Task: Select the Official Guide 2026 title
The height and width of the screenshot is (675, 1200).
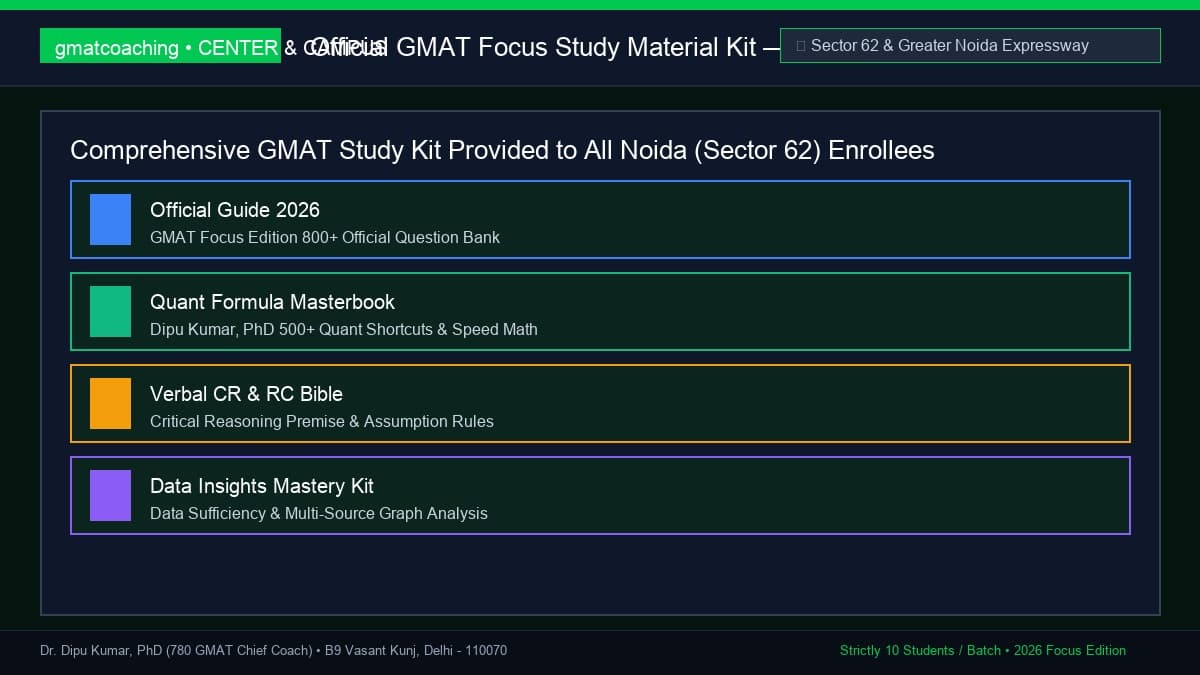Action: pos(235,210)
